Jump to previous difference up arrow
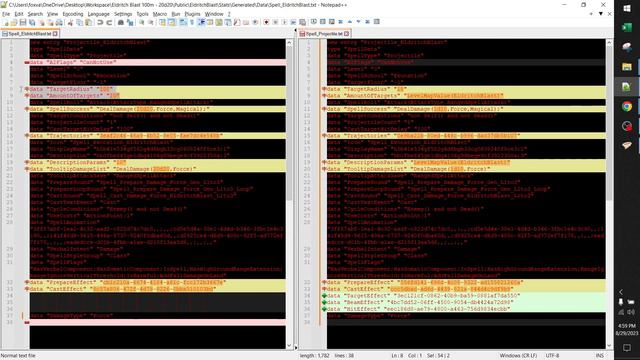Screen dimensions: 640x360 (x=350, y=22)
